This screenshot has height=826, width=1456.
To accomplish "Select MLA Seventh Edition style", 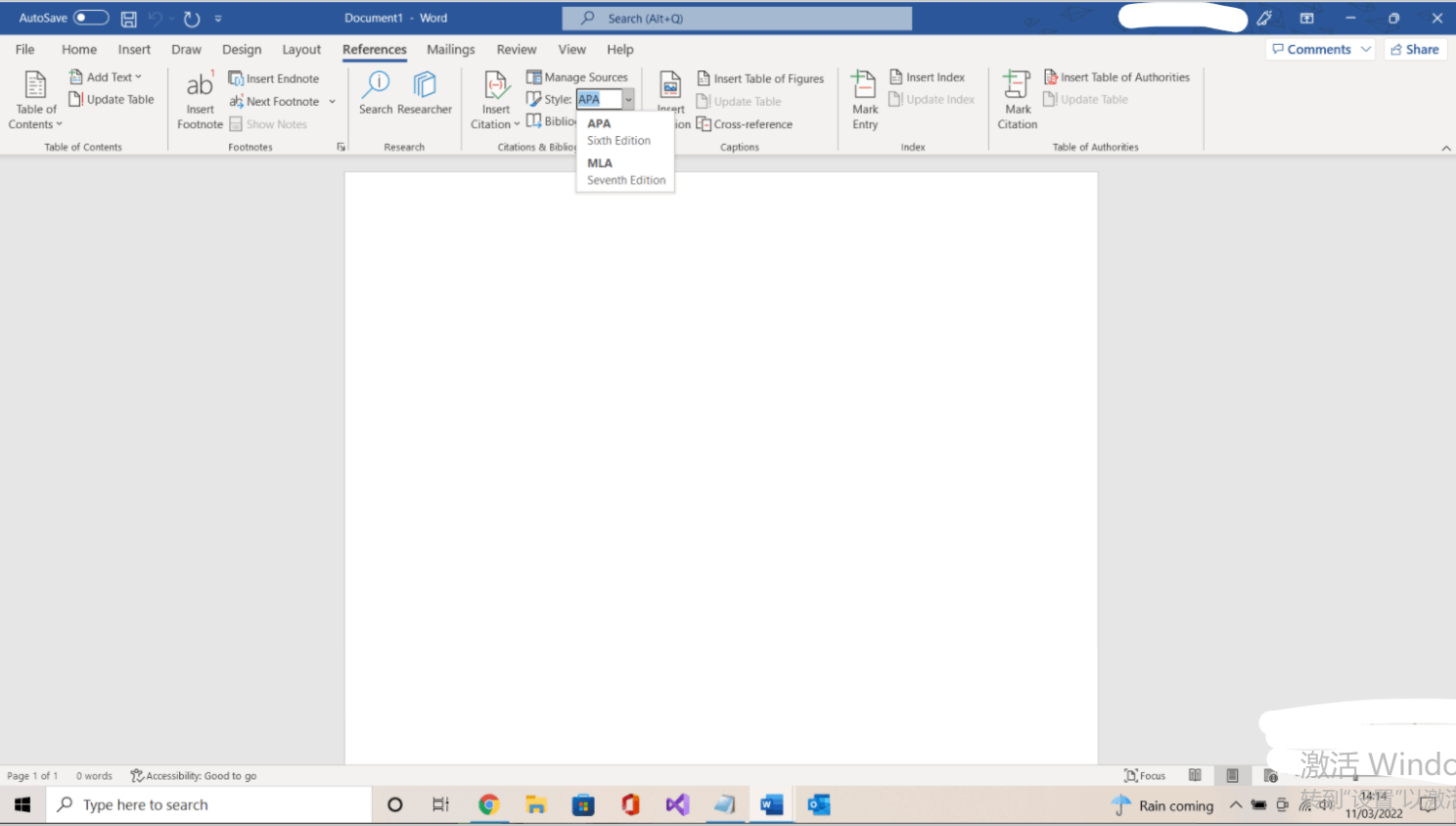I will click(x=625, y=171).
